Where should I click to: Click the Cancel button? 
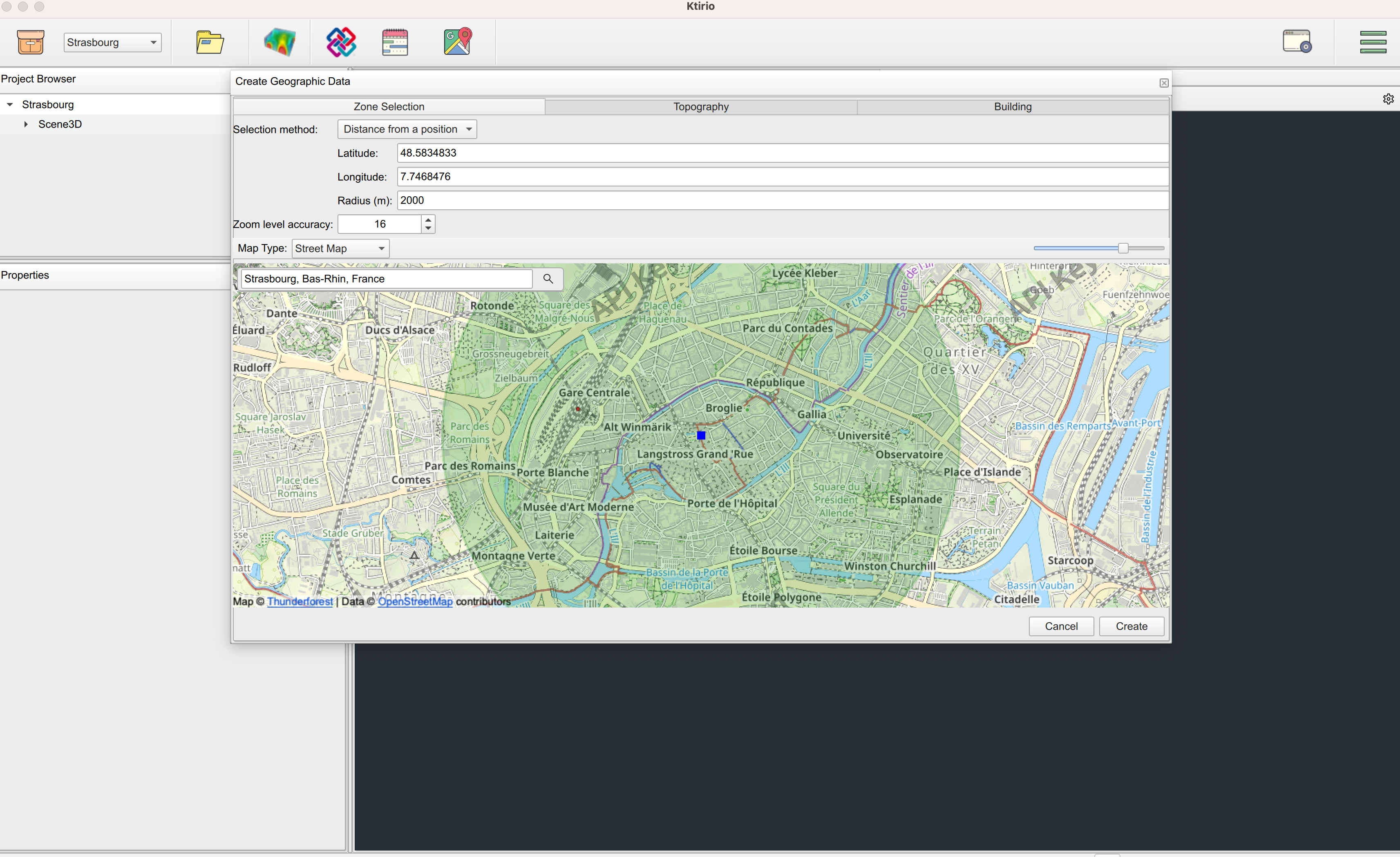[1061, 626]
